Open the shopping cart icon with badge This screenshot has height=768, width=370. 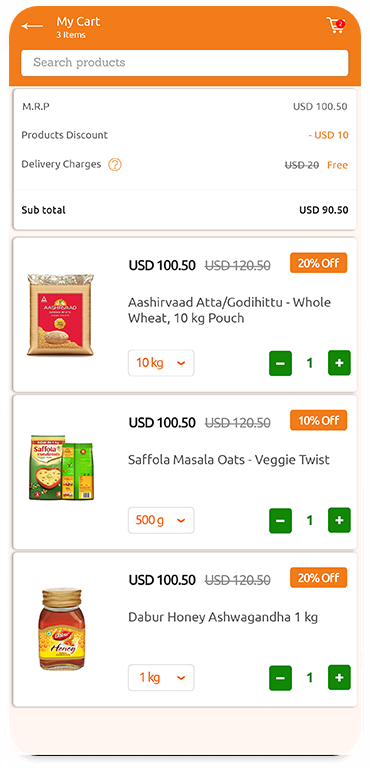click(x=336, y=25)
